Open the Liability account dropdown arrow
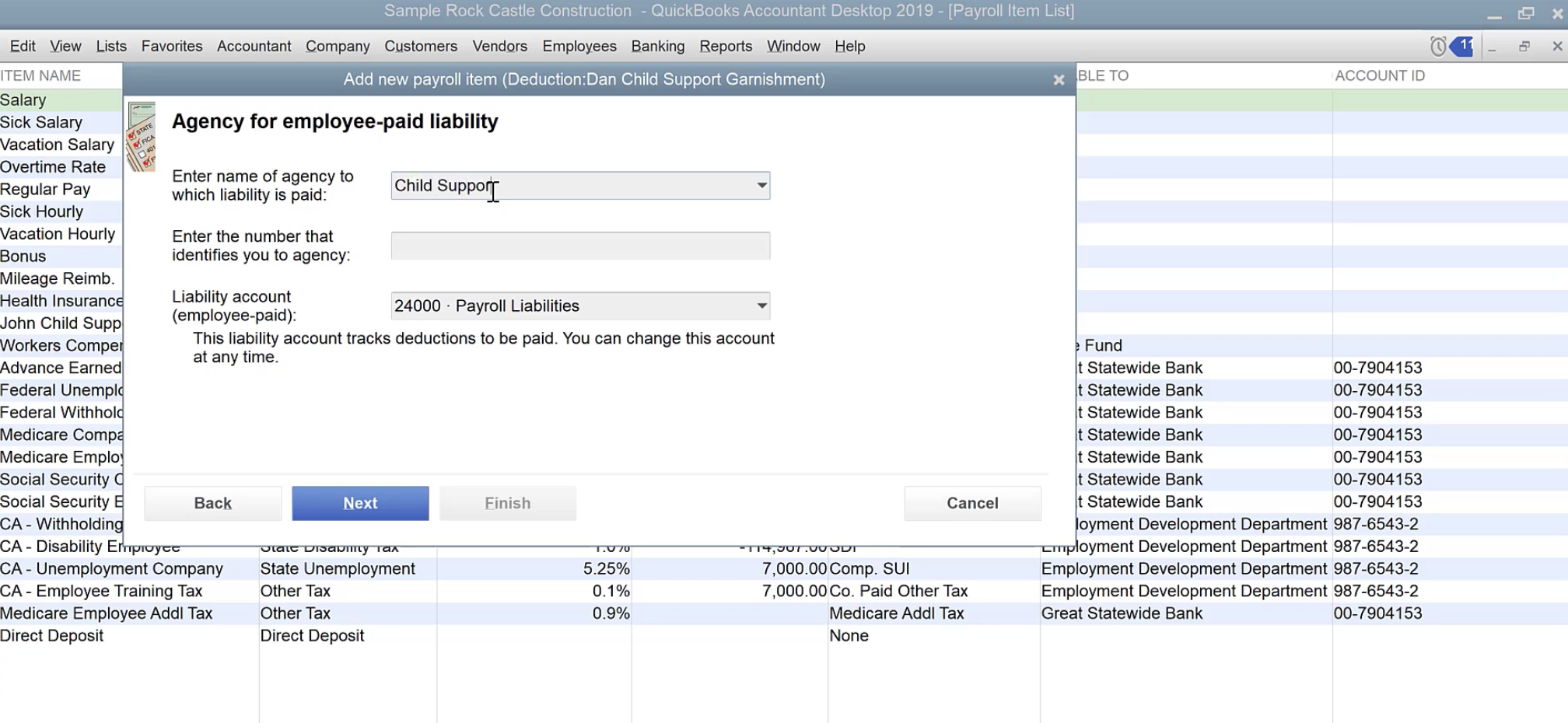Viewport: 1568px width, 723px height. coord(761,306)
